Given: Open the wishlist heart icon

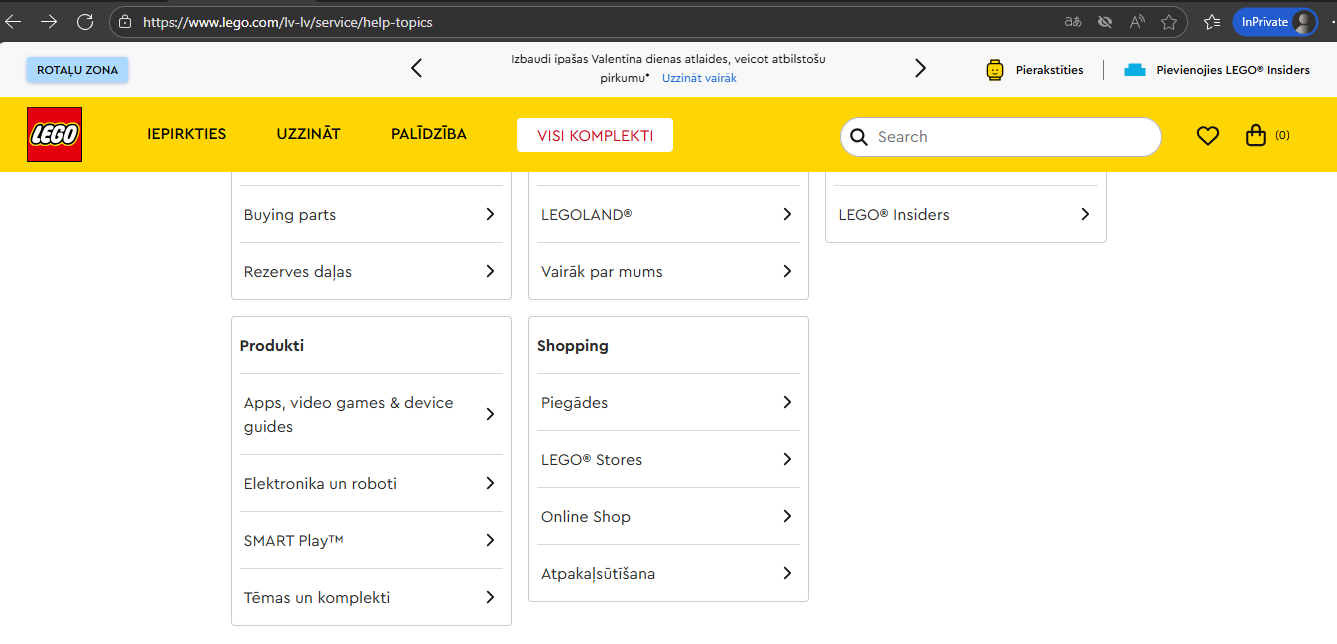Looking at the screenshot, I should pyautogui.click(x=1208, y=136).
